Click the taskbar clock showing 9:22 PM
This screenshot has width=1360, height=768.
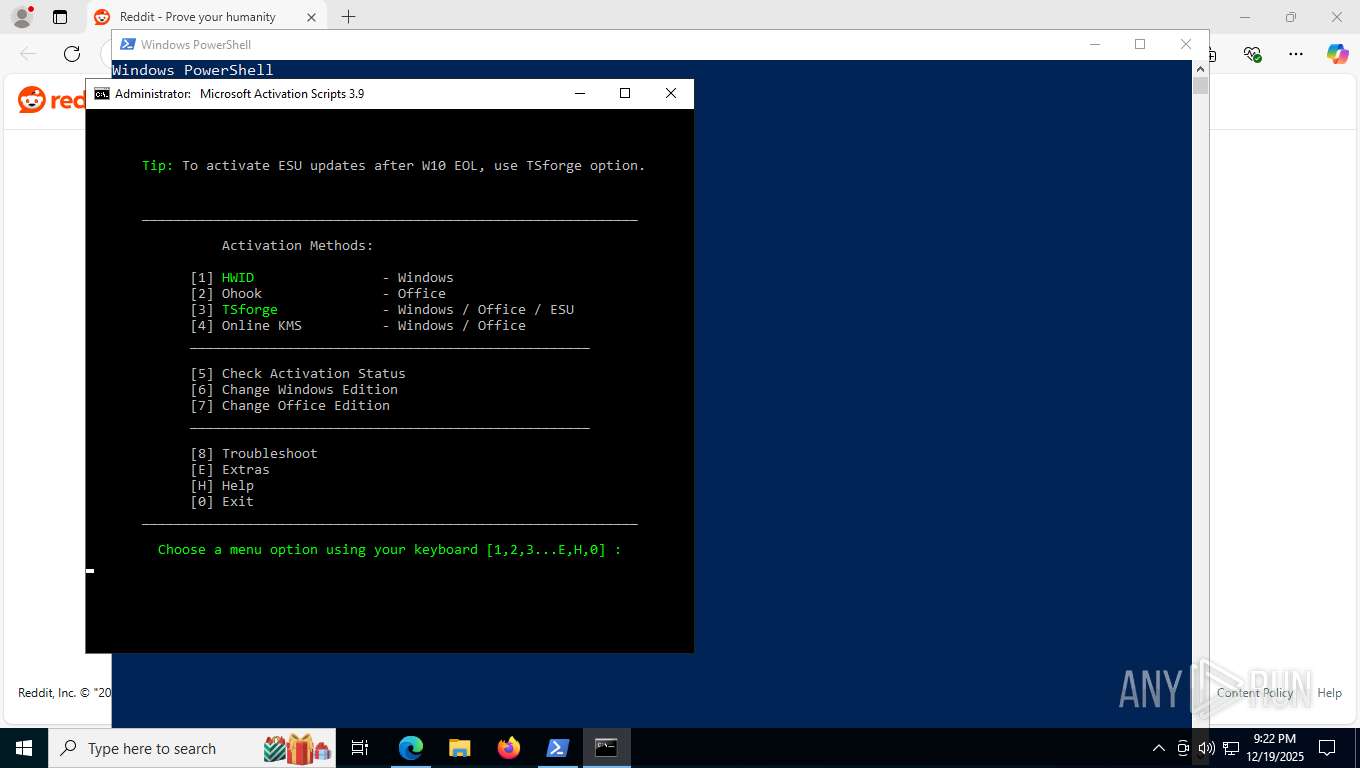1274,748
